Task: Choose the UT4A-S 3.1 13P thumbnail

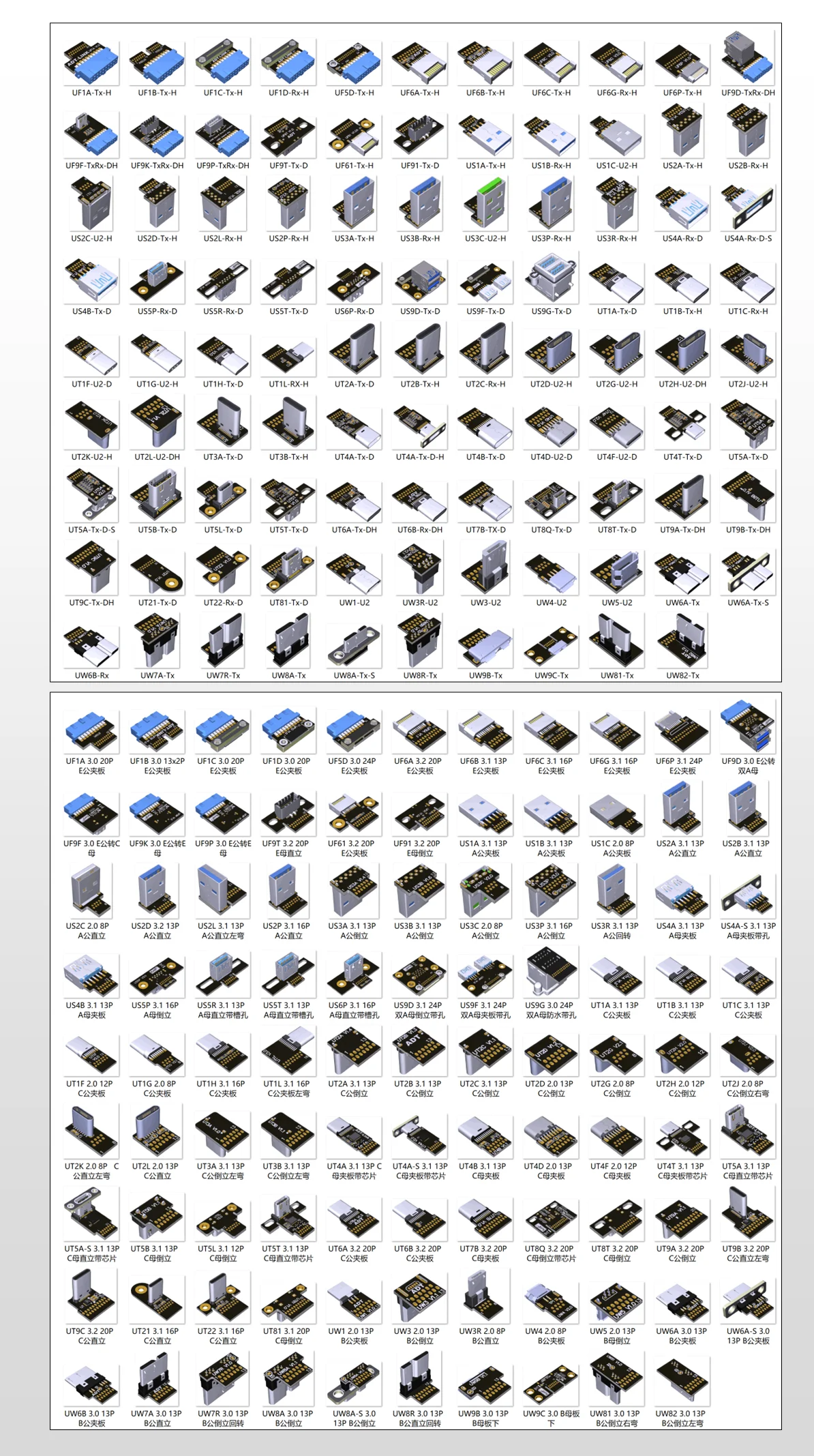Action: click(420, 1135)
